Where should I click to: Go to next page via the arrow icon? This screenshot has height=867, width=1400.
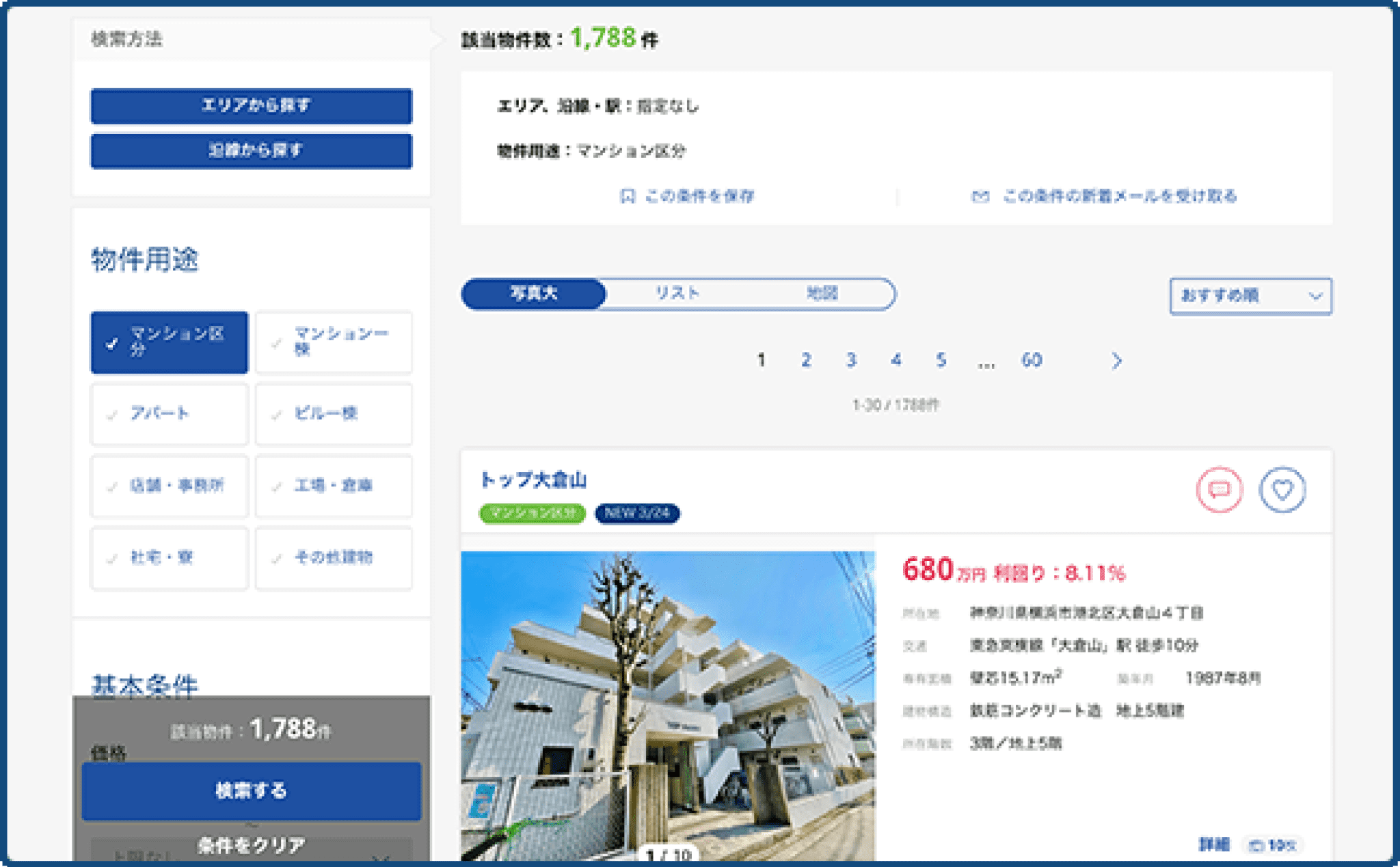point(1117,361)
